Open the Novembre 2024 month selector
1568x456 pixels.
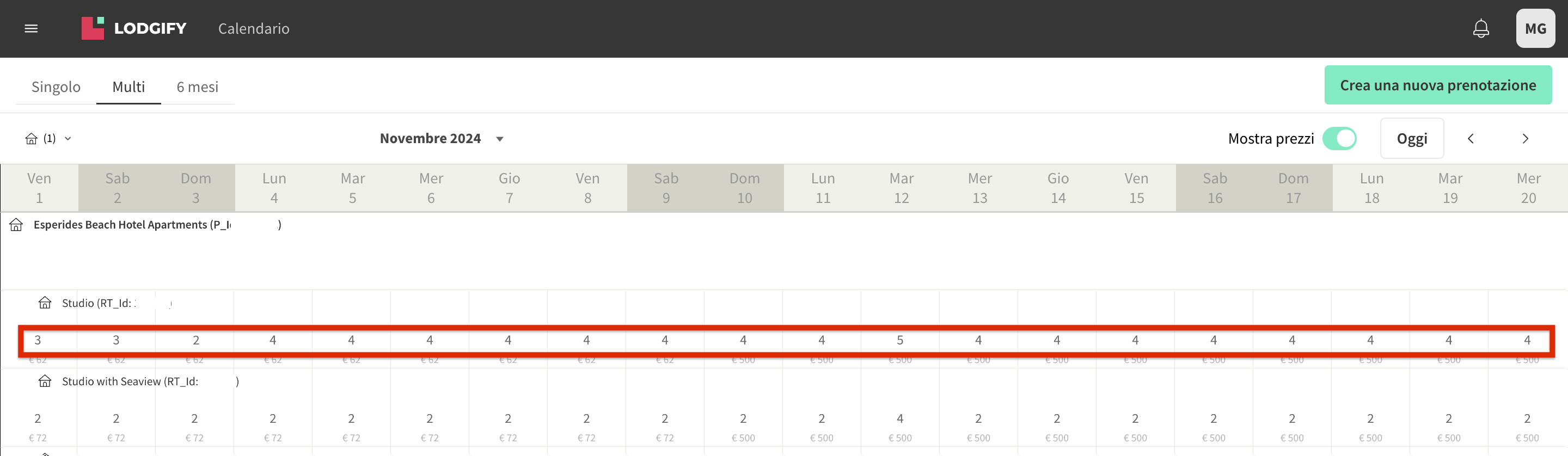click(x=430, y=138)
